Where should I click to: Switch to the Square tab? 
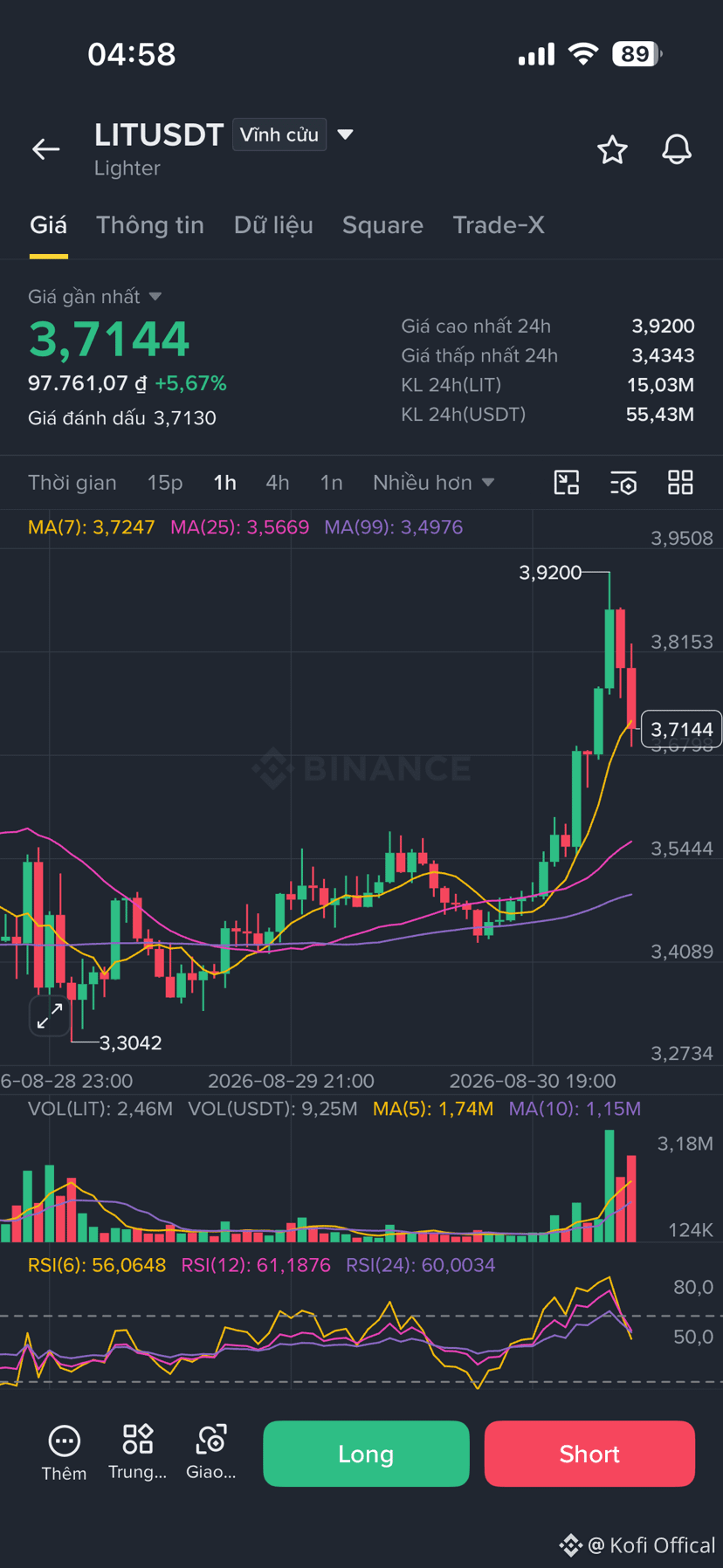(382, 225)
